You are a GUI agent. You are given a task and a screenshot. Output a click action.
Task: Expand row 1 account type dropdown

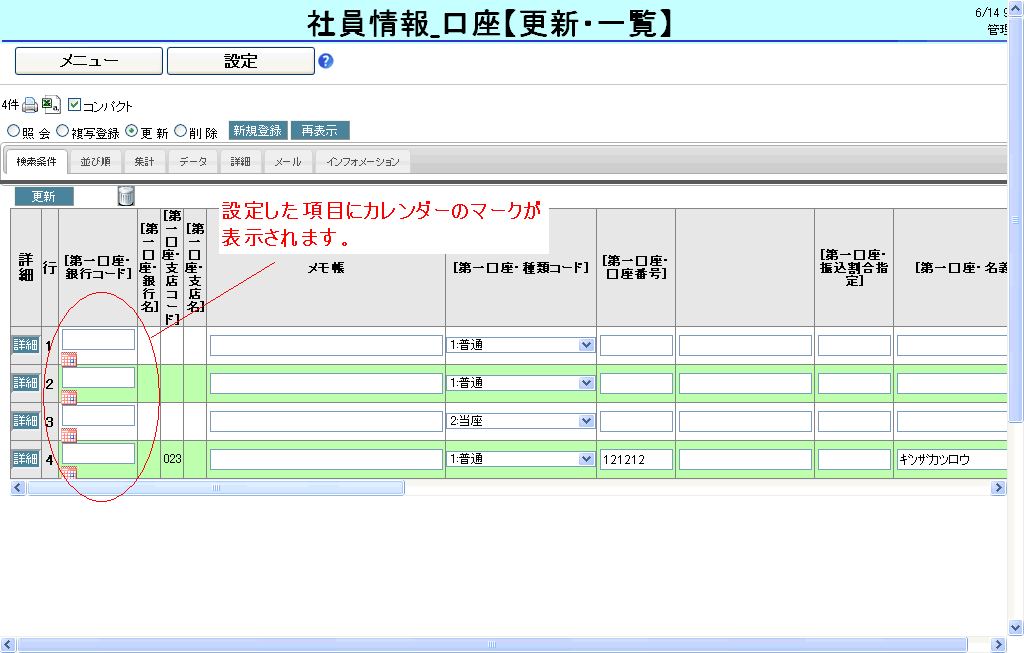click(x=586, y=345)
